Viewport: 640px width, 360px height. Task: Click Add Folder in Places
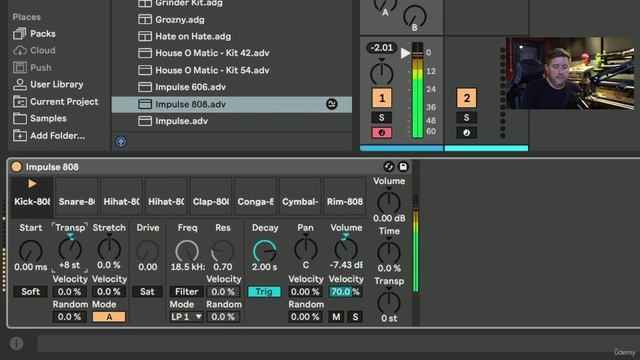pos(49,136)
